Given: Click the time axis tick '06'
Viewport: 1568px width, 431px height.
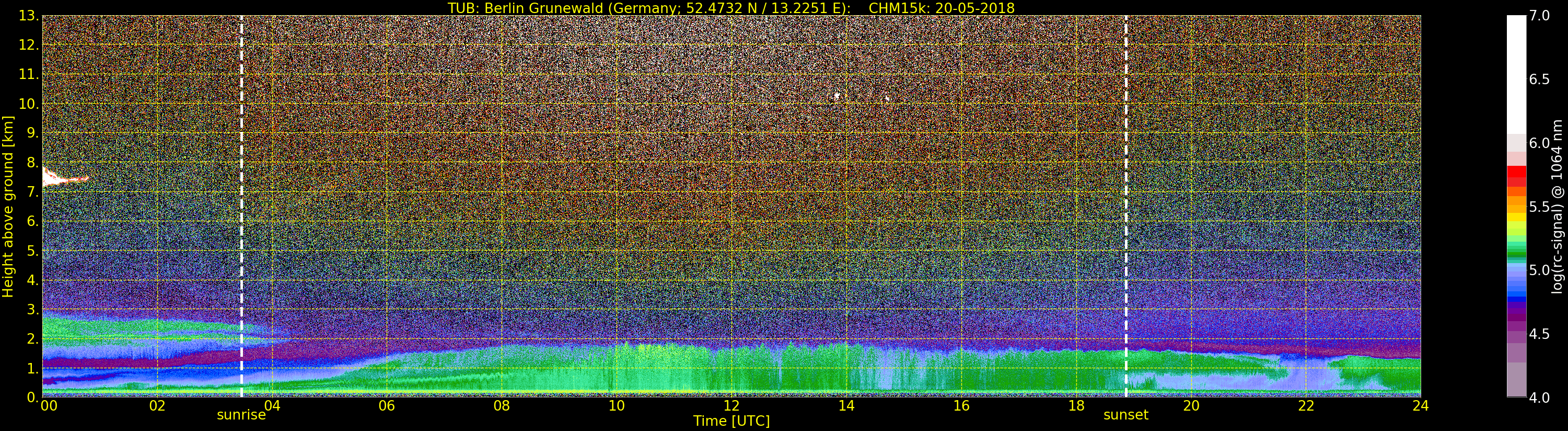Looking at the screenshot, I should click(387, 405).
